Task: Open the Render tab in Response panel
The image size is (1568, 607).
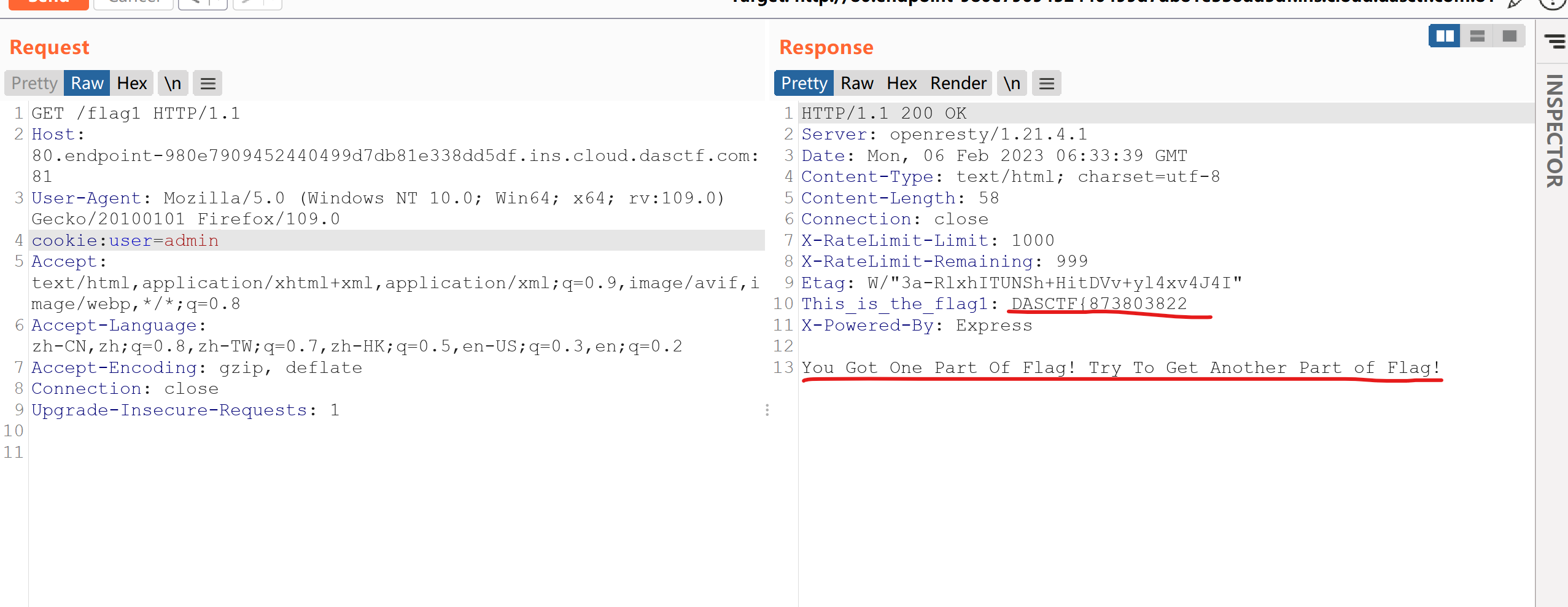Action: [958, 83]
